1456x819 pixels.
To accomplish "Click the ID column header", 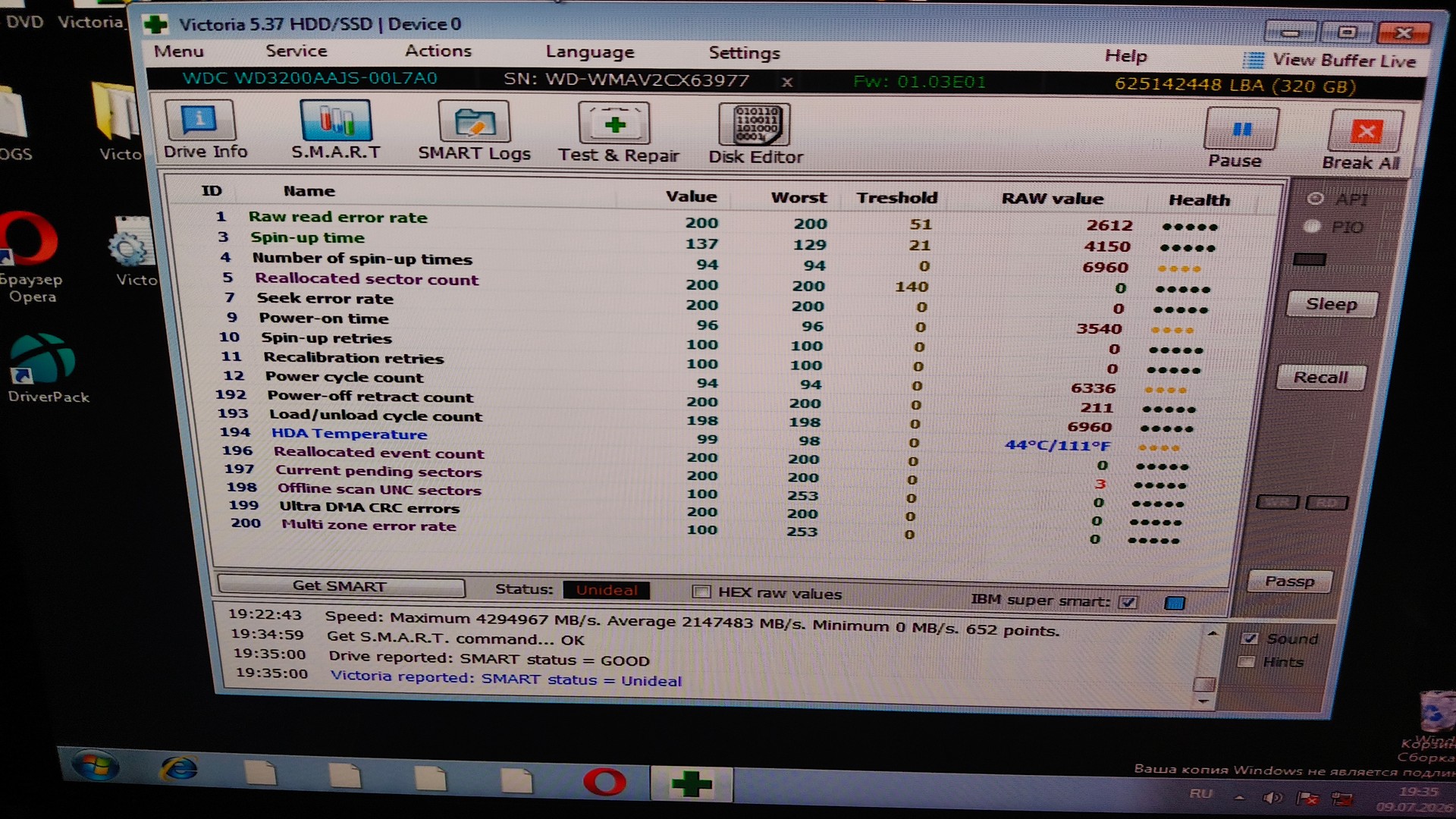I will pyautogui.click(x=212, y=191).
